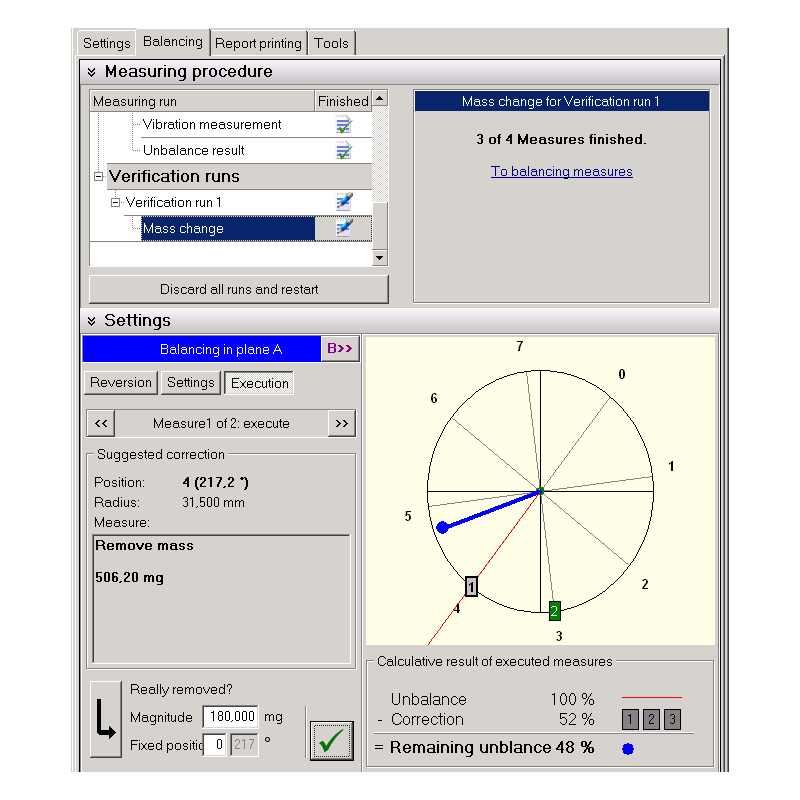Screen dimensions: 800x800
Task: Toggle correction measure box 3
Action: (672, 719)
